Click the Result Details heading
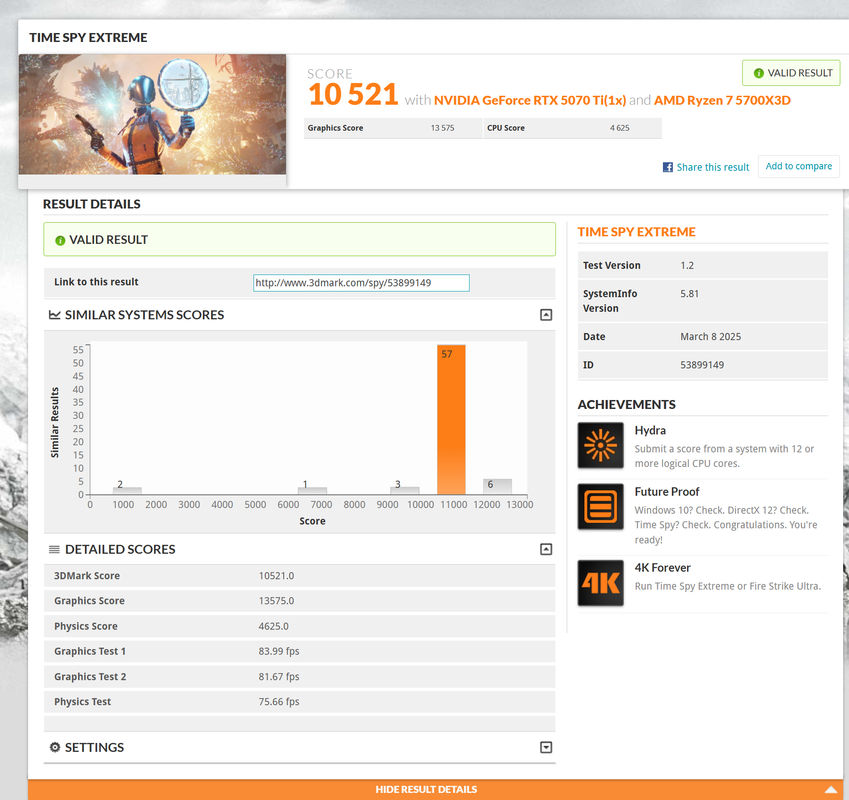The image size is (849, 800). (92, 204)
